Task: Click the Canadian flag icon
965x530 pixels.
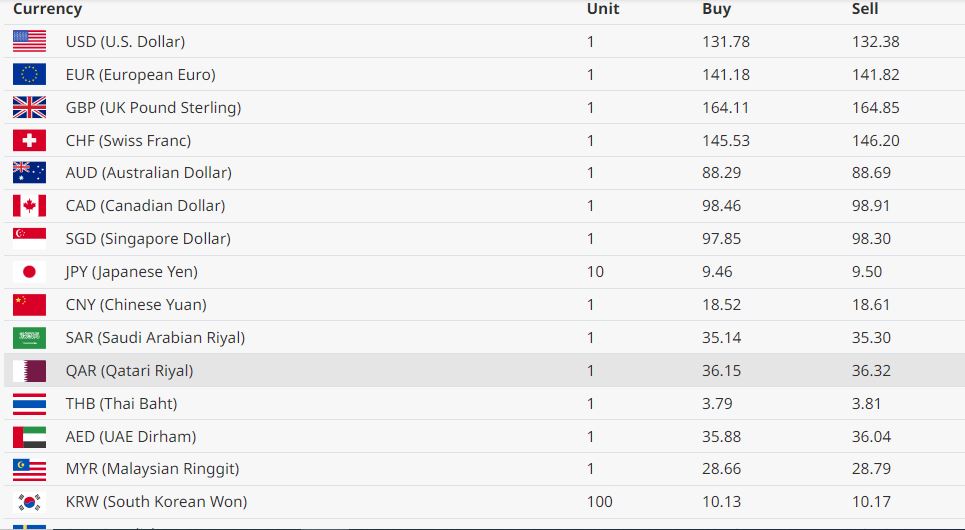Action: [x=29, y=205]
